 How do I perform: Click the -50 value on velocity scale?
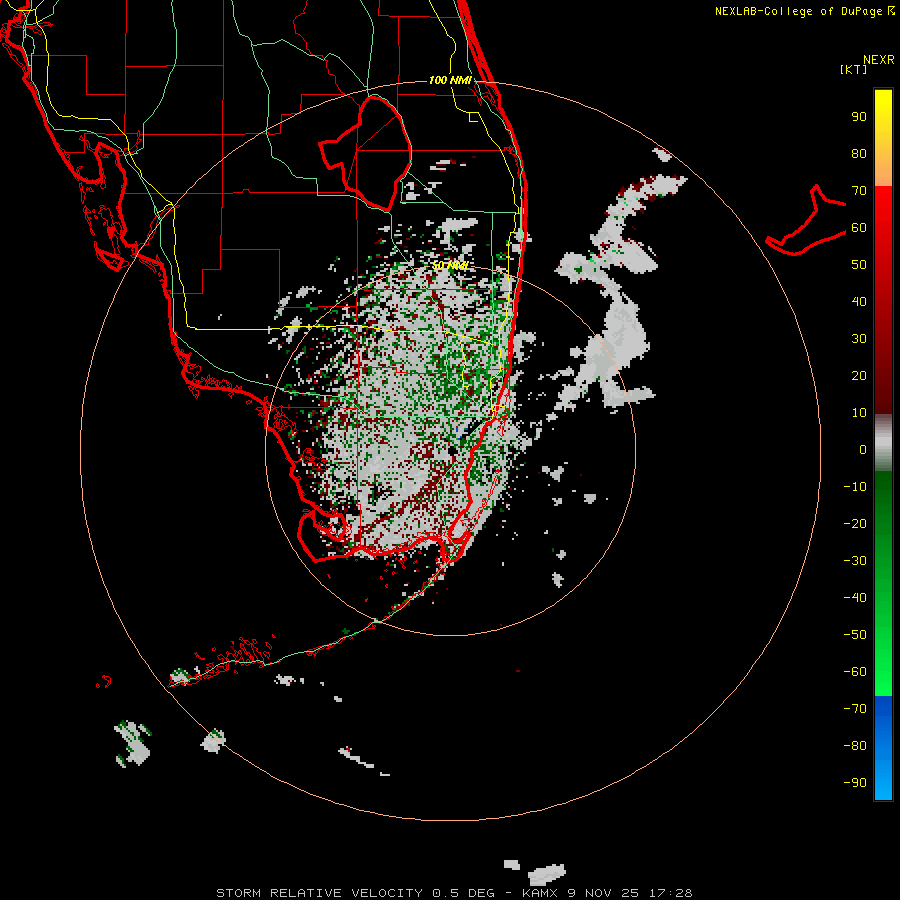855,635
